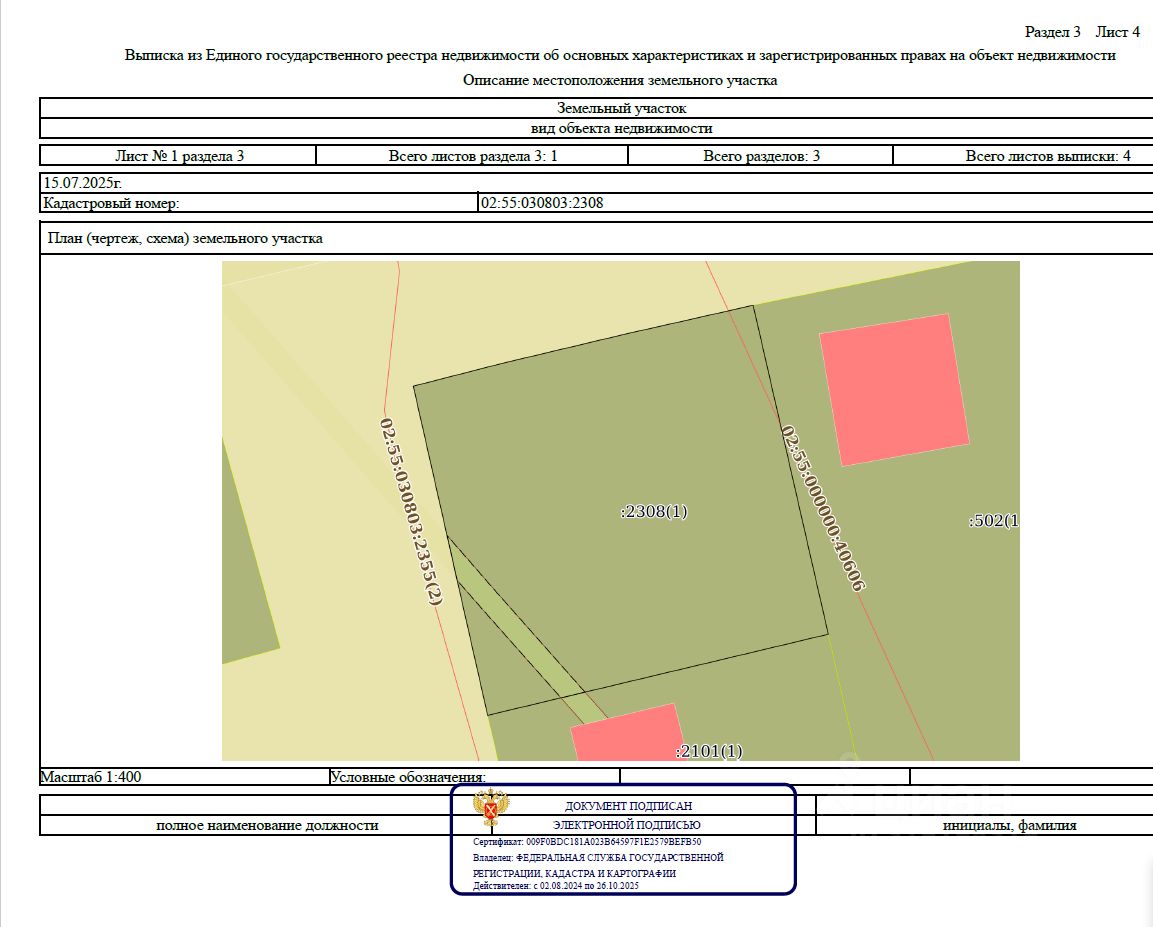The width and height of the screenshot is (1153, 927).
Task: Click the pink building near label :2101(1)
Action: 627,733
